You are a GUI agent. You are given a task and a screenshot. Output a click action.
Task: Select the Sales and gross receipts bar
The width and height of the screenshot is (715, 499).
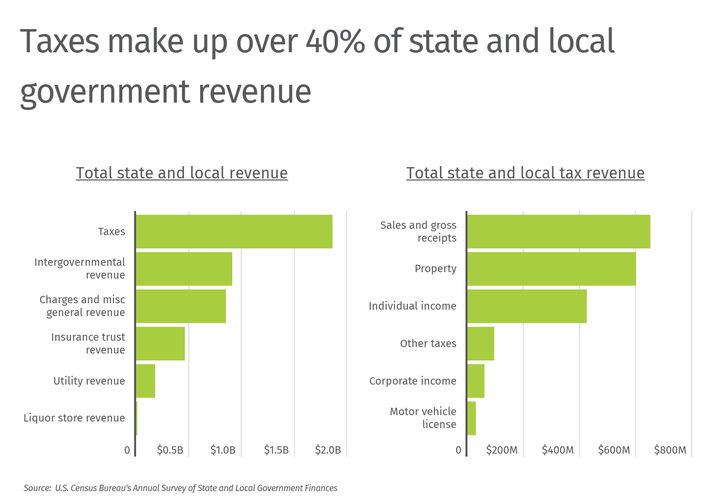pos(558,231)
